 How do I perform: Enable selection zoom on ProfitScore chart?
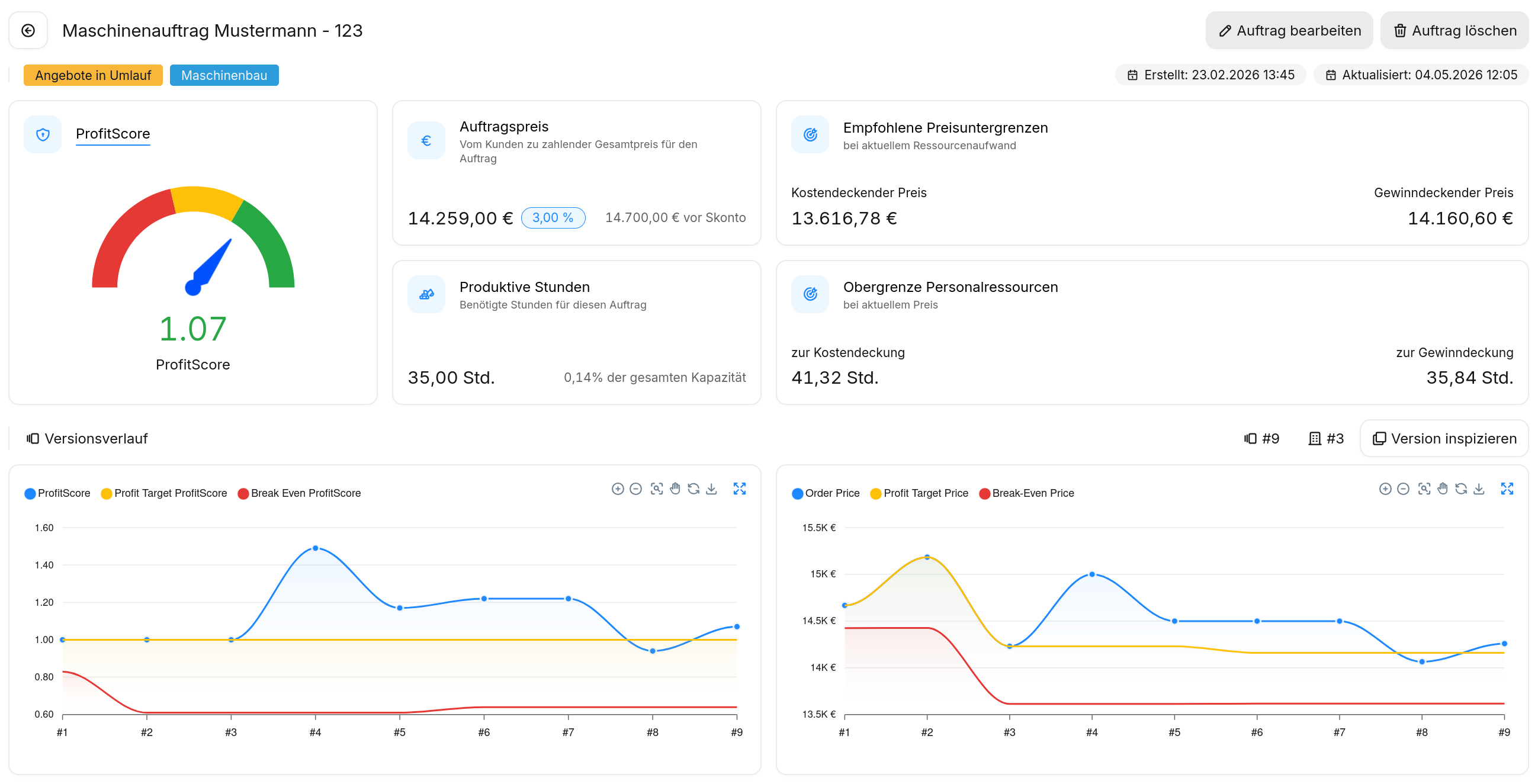(656, 489)
